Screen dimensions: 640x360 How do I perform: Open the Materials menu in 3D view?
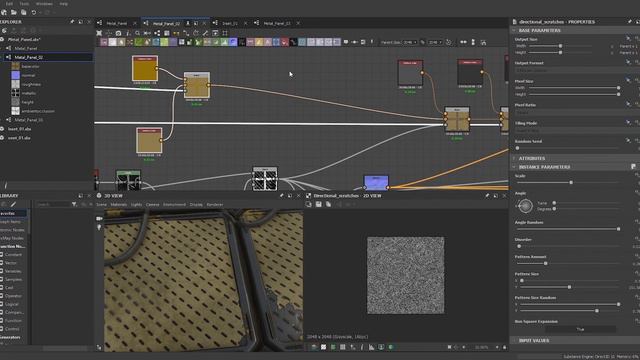pos(119,204)
